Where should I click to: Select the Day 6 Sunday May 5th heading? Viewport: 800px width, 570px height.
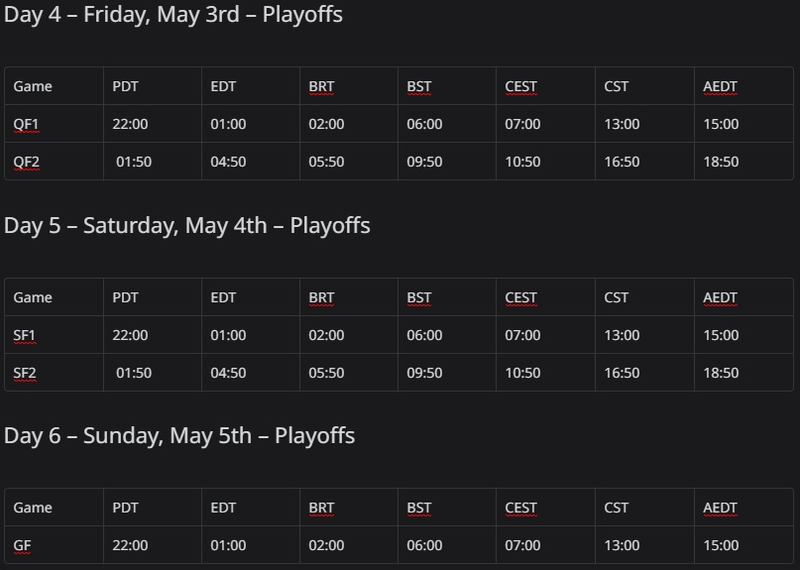179,435
